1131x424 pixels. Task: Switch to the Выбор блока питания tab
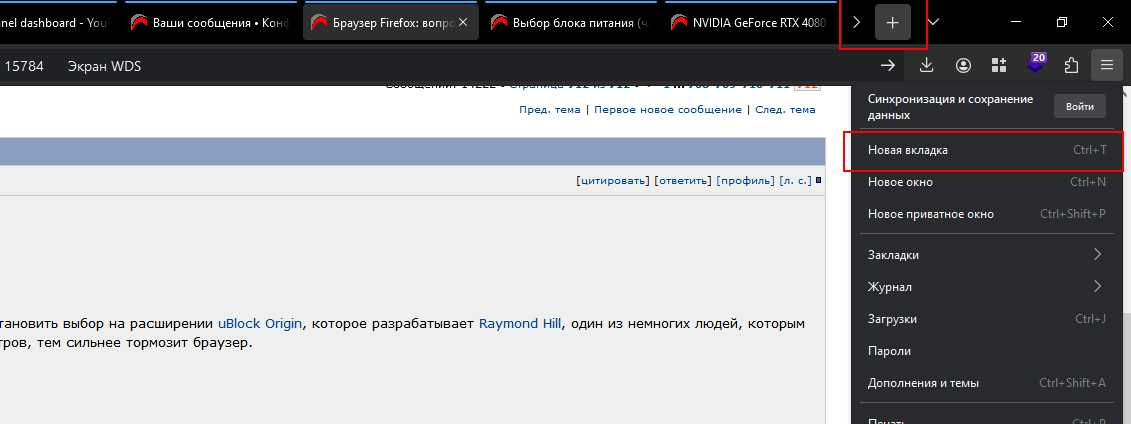click(x=571, y=22)
